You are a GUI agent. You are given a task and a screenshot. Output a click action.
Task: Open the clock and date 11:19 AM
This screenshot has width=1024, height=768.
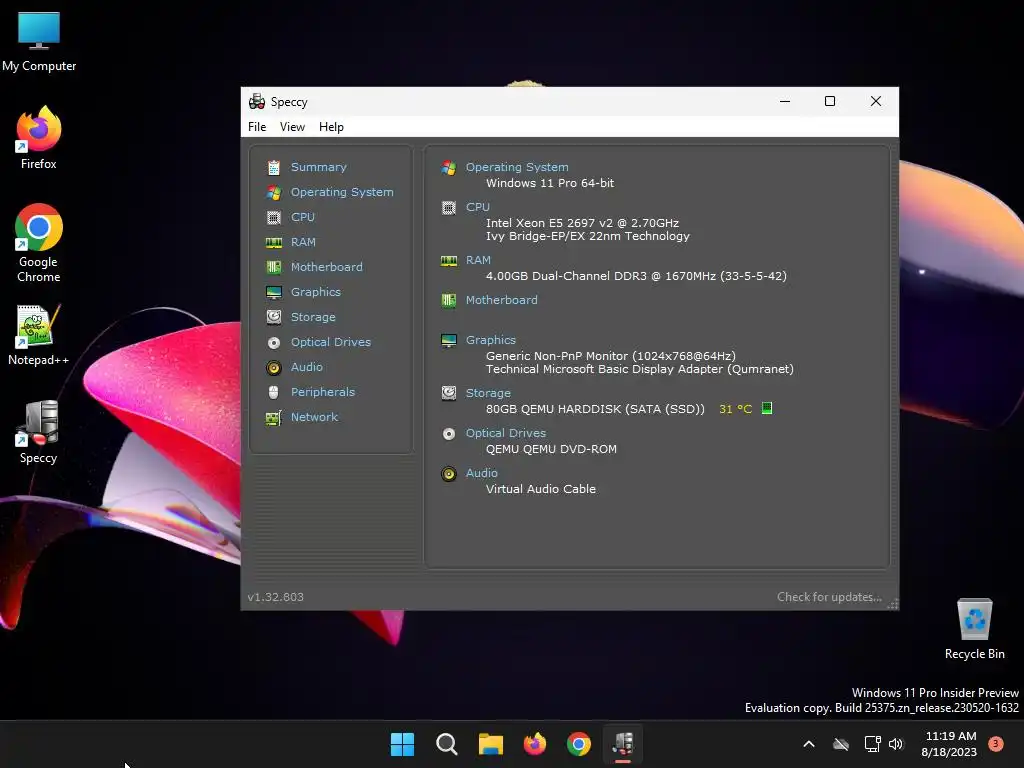point(950,744)
